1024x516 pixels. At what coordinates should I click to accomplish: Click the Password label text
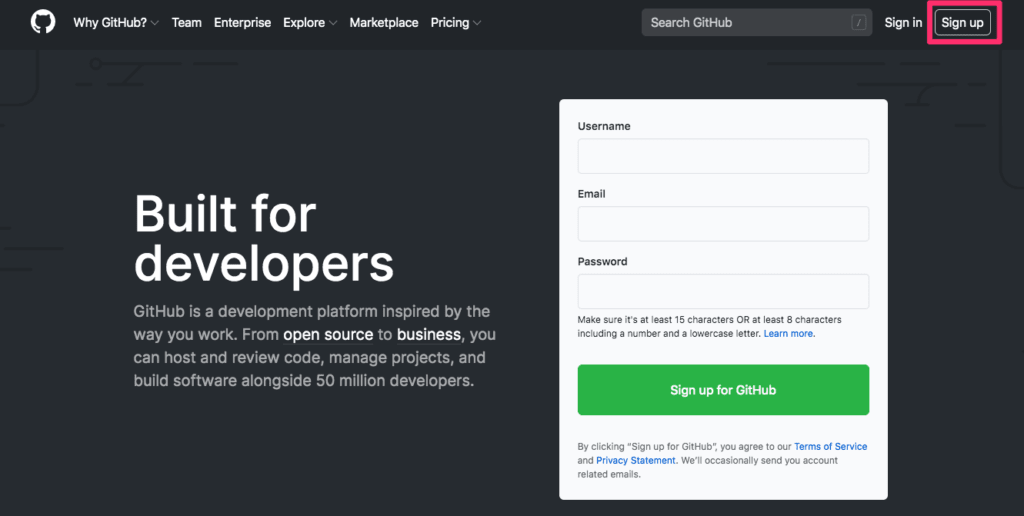pyautogui.click(x=602, y=261)
